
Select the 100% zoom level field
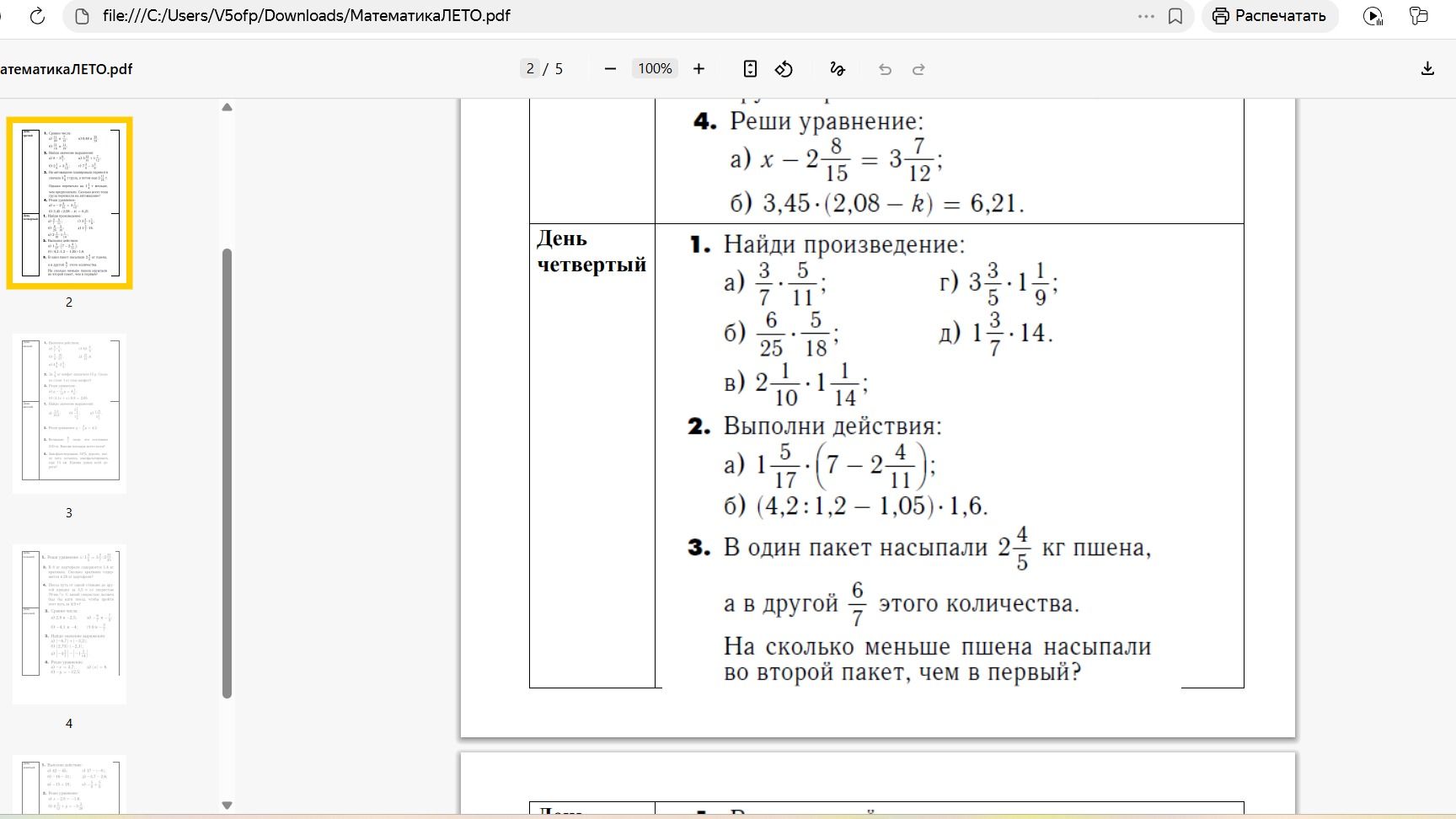click(655, 69)
